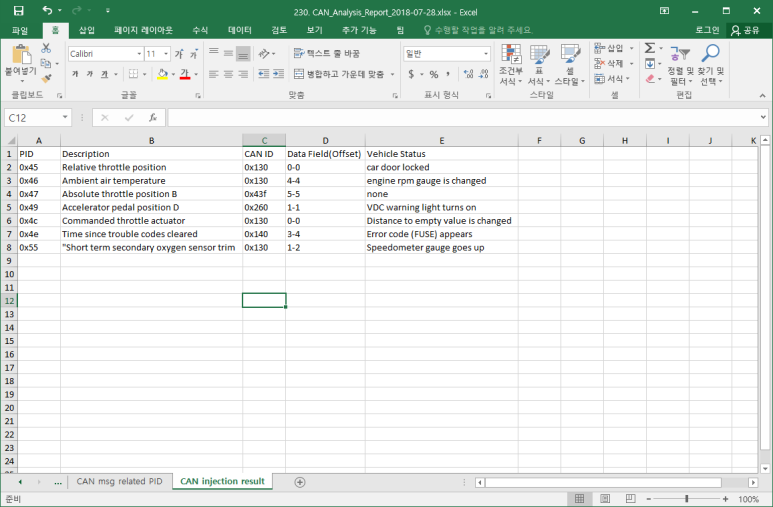773x507 pixels.
Task: Open the cell Format menu
Action: pos(610,78)
